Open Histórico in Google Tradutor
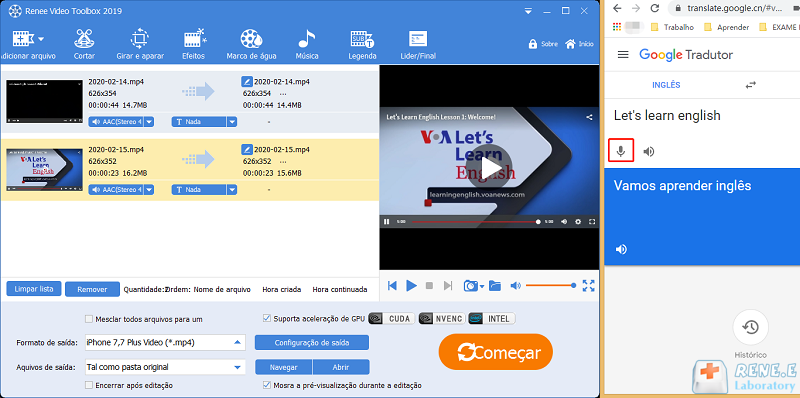800x398 pixels. [x=751, y=328]
